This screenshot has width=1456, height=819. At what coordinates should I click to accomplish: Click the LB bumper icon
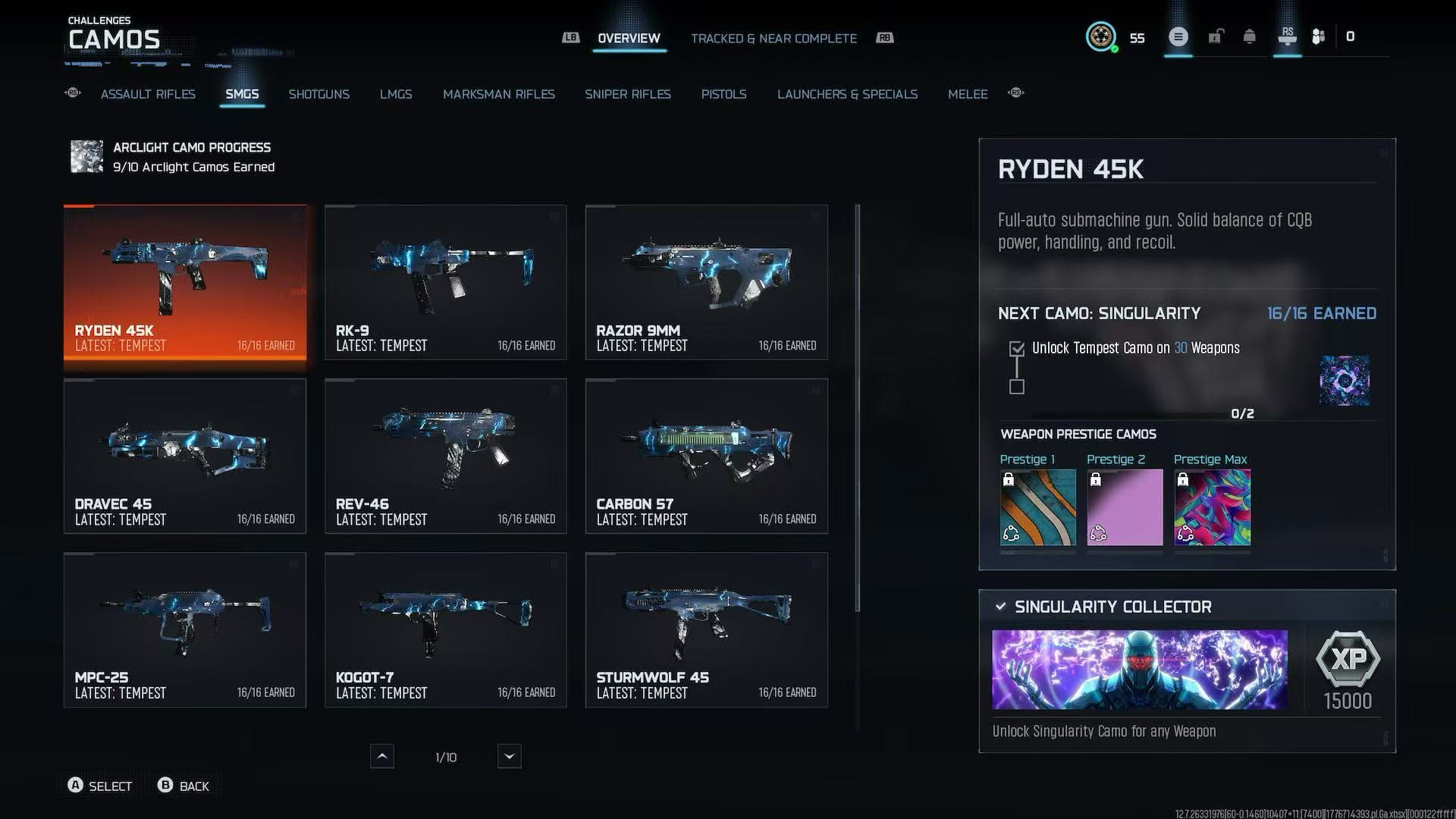click(x=570, y=37)
